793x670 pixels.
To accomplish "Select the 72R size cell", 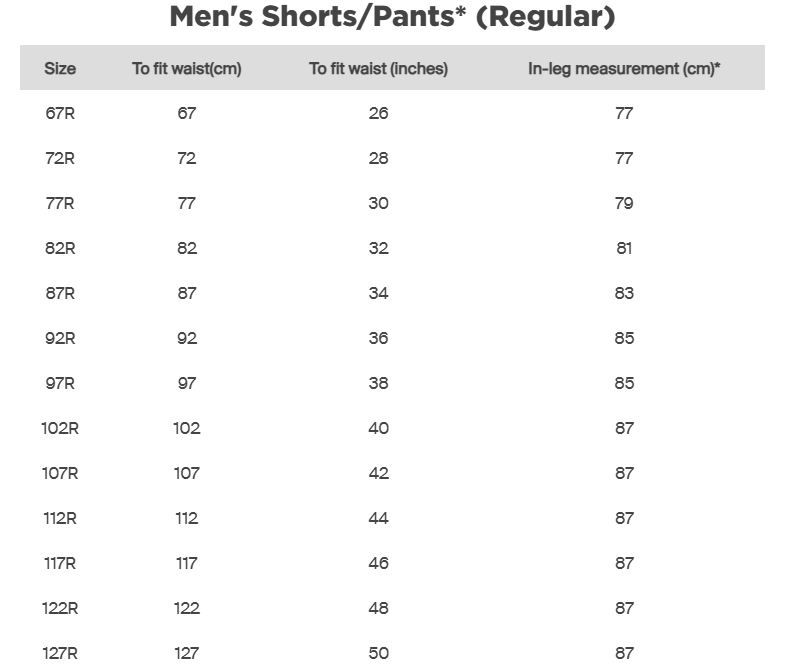I will point(60,158).
